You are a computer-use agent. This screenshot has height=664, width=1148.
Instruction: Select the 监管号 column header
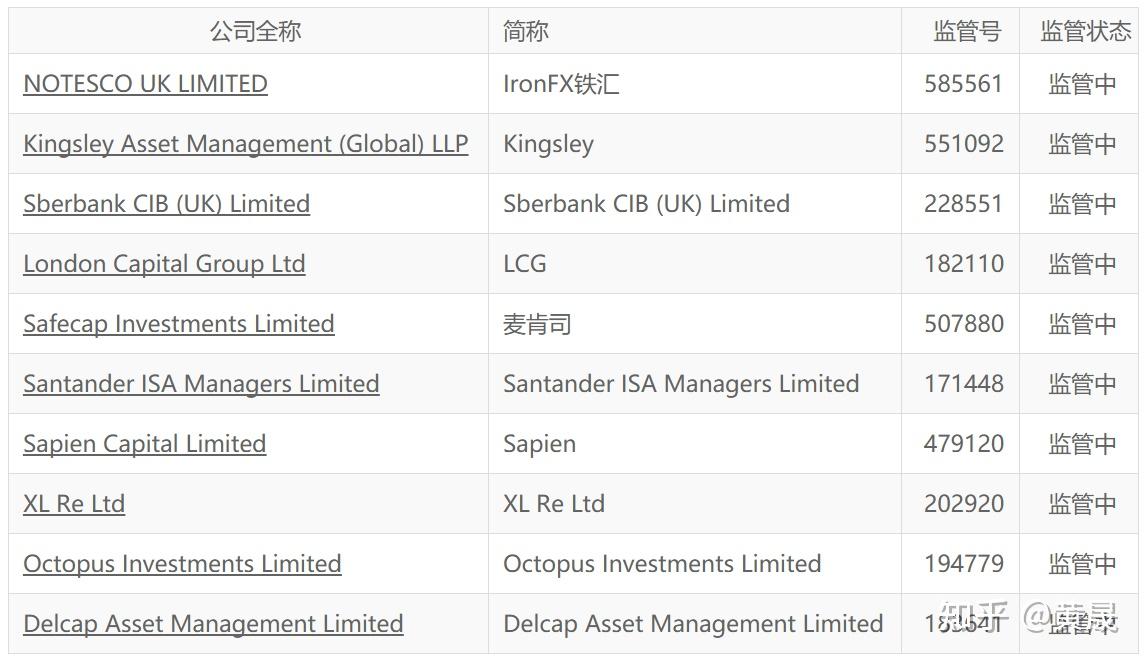coord(966,31)
